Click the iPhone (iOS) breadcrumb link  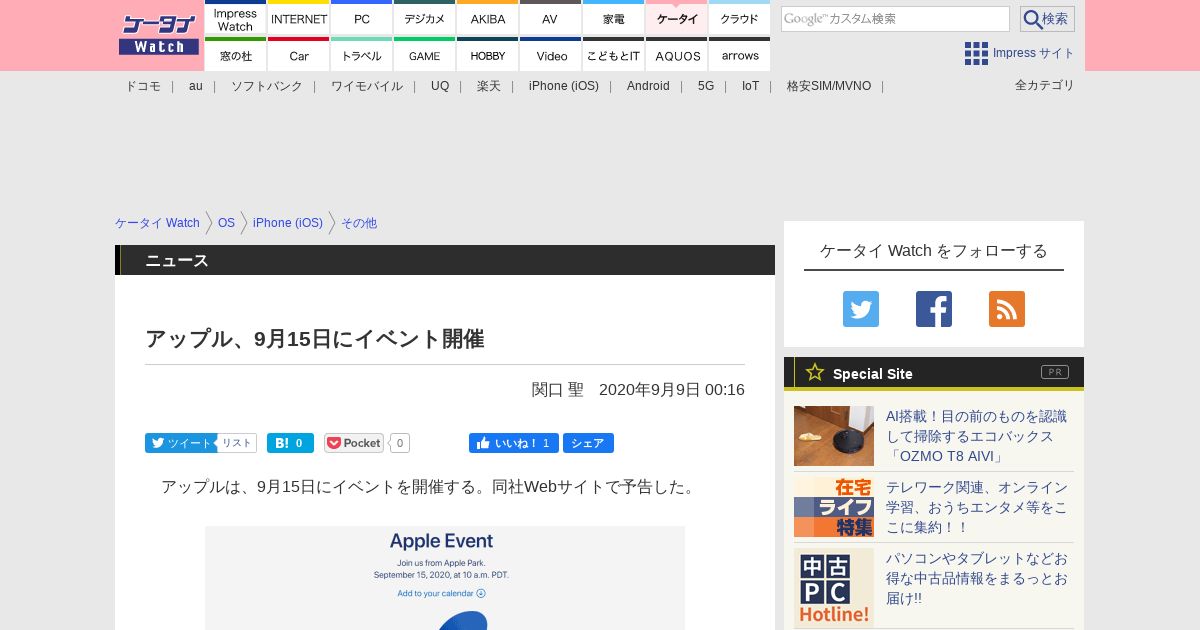[x=288, y=223]
